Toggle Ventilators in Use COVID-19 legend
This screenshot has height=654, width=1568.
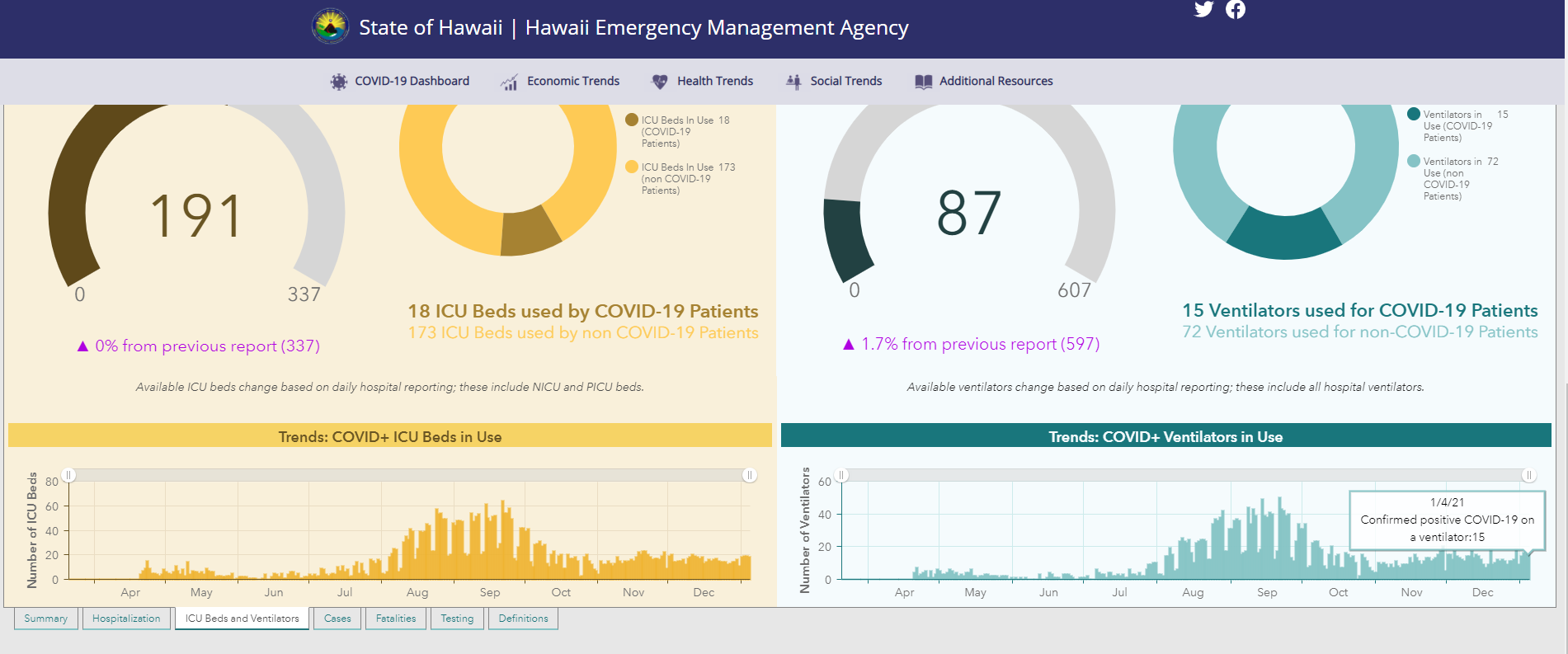pos(1457,125)
